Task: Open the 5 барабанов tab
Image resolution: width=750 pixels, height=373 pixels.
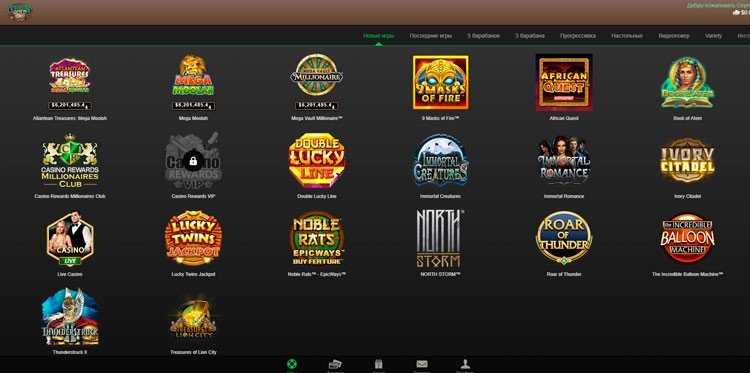Action: point(484,36)
